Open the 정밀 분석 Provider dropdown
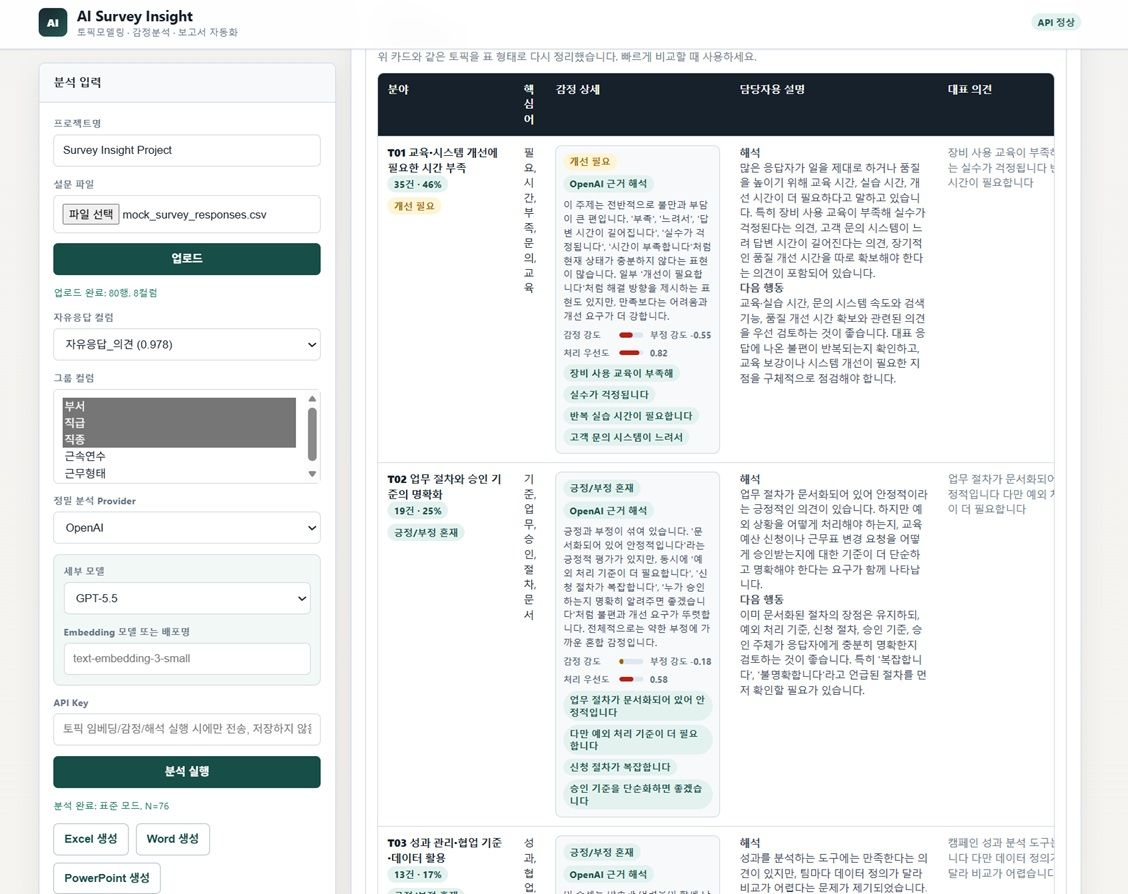 pos(186,528)
